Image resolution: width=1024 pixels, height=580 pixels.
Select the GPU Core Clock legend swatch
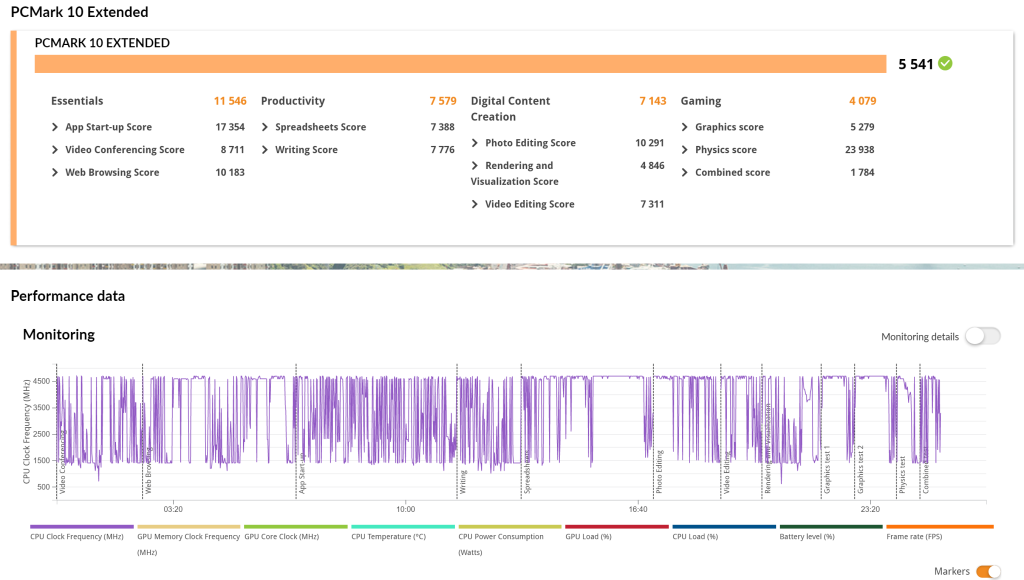[296, 526]
